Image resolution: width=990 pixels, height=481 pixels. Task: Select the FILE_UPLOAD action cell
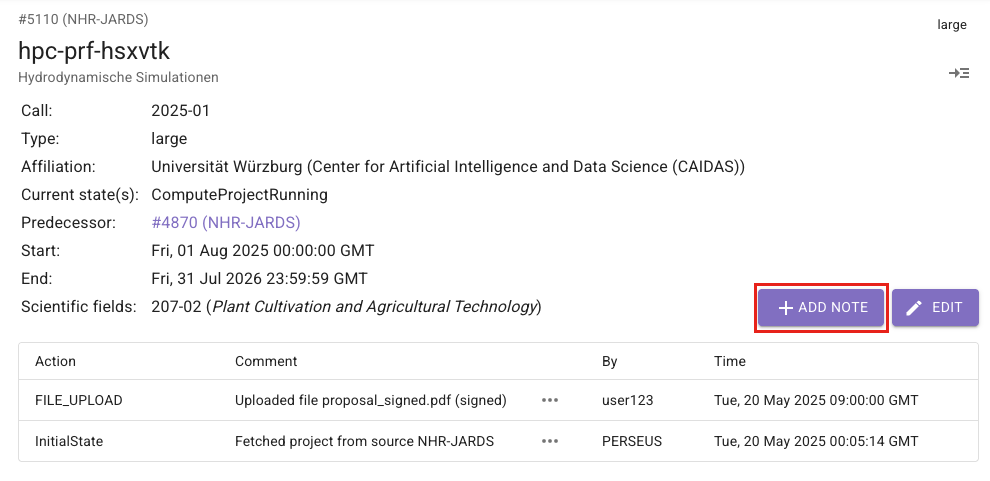coord(79,400)
